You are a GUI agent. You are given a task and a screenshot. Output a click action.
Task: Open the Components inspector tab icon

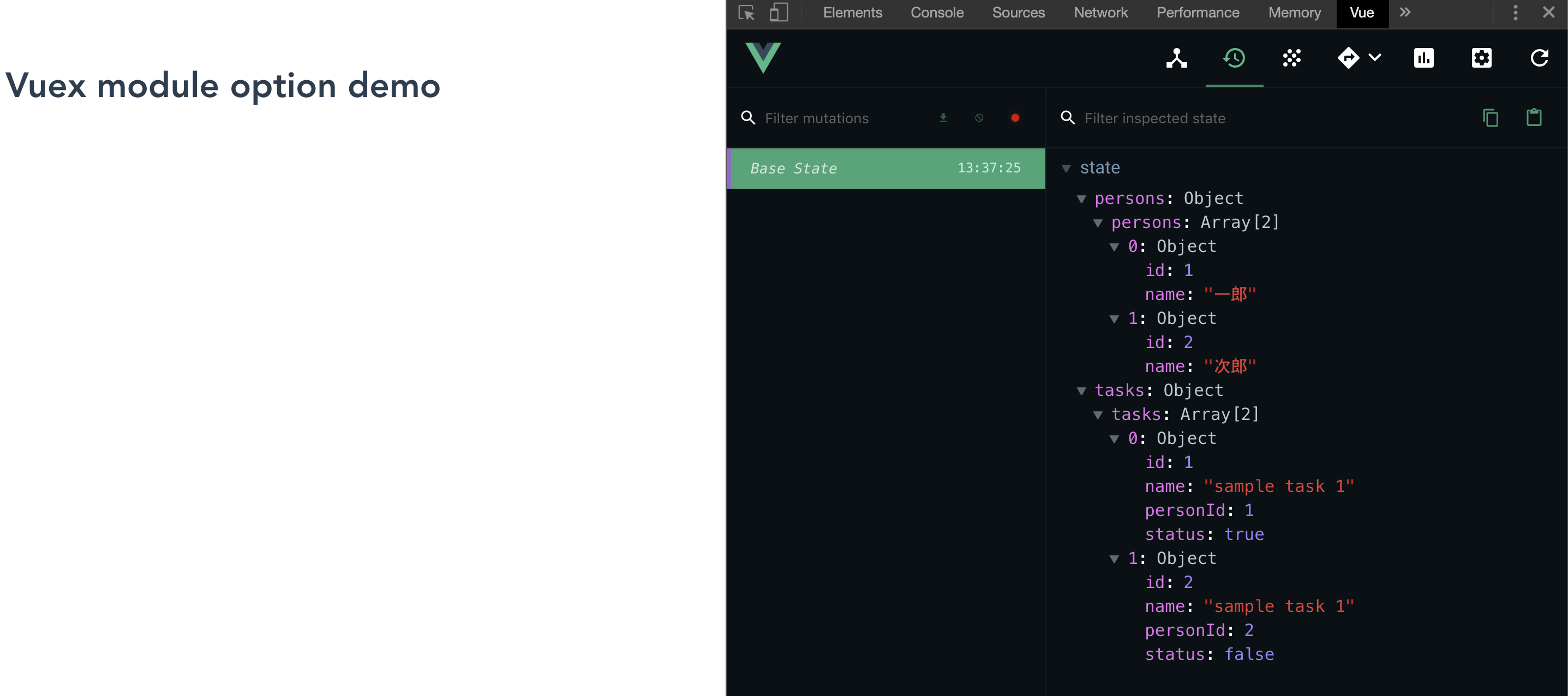click(x=1176, y=58)
